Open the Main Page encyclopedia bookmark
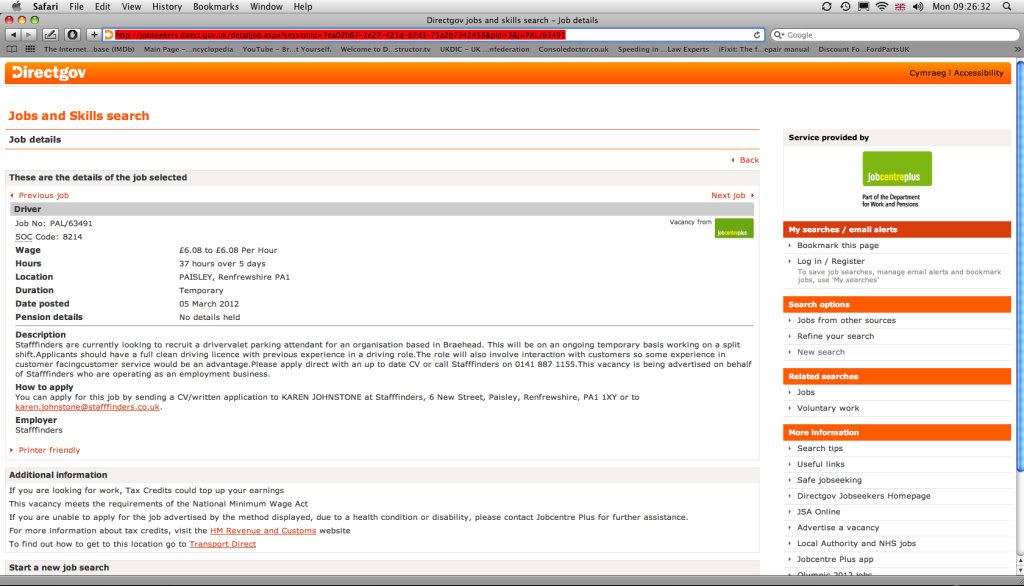The height and width of the screenshot is (586, 1024). click(x=188, y=49)
